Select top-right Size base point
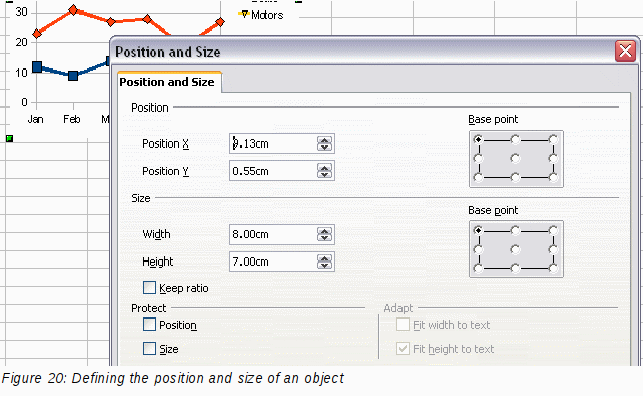The image size is (643, 396). tap(553, 230)
